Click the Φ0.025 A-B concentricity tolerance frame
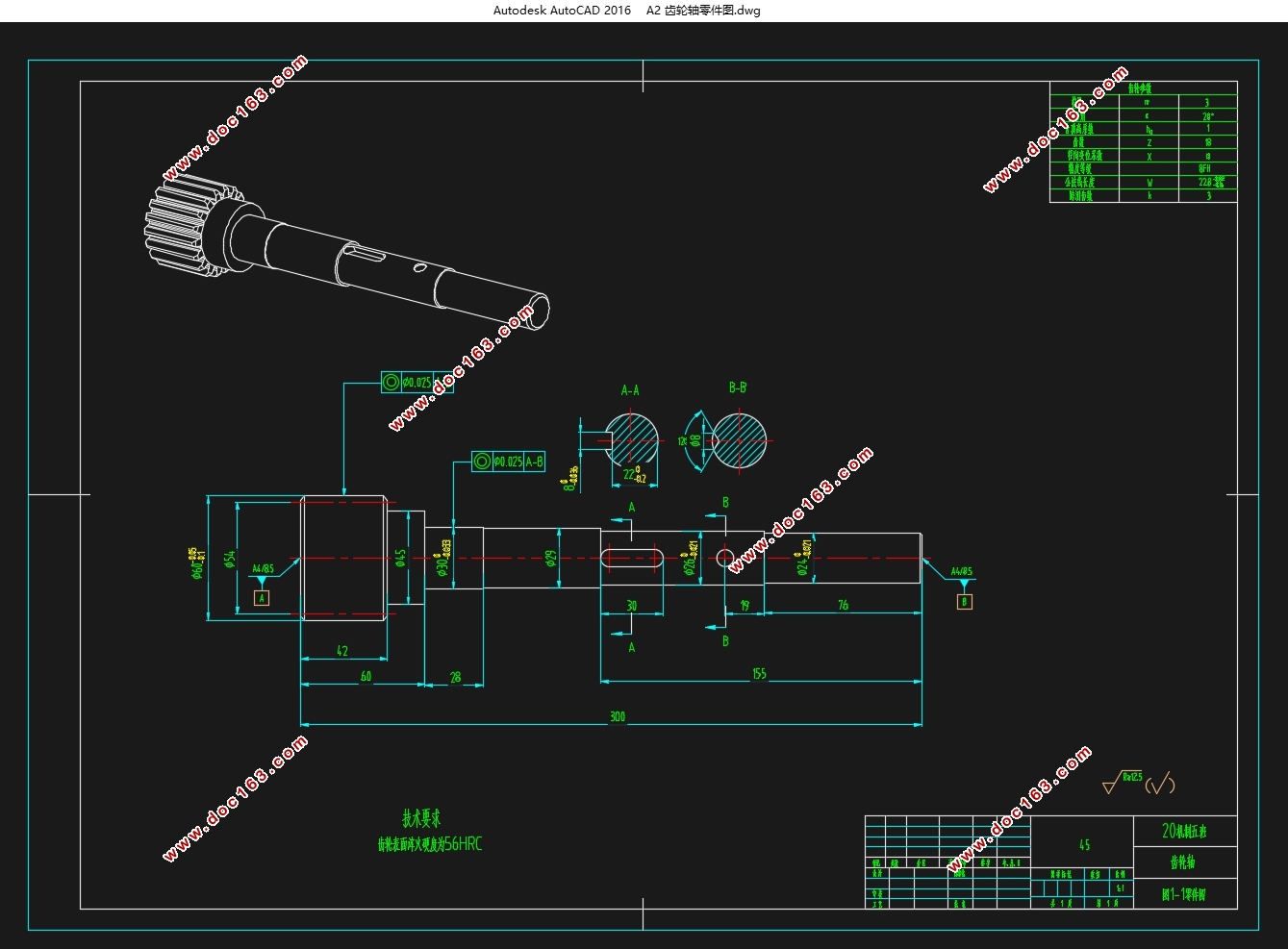 click(509, 462)
